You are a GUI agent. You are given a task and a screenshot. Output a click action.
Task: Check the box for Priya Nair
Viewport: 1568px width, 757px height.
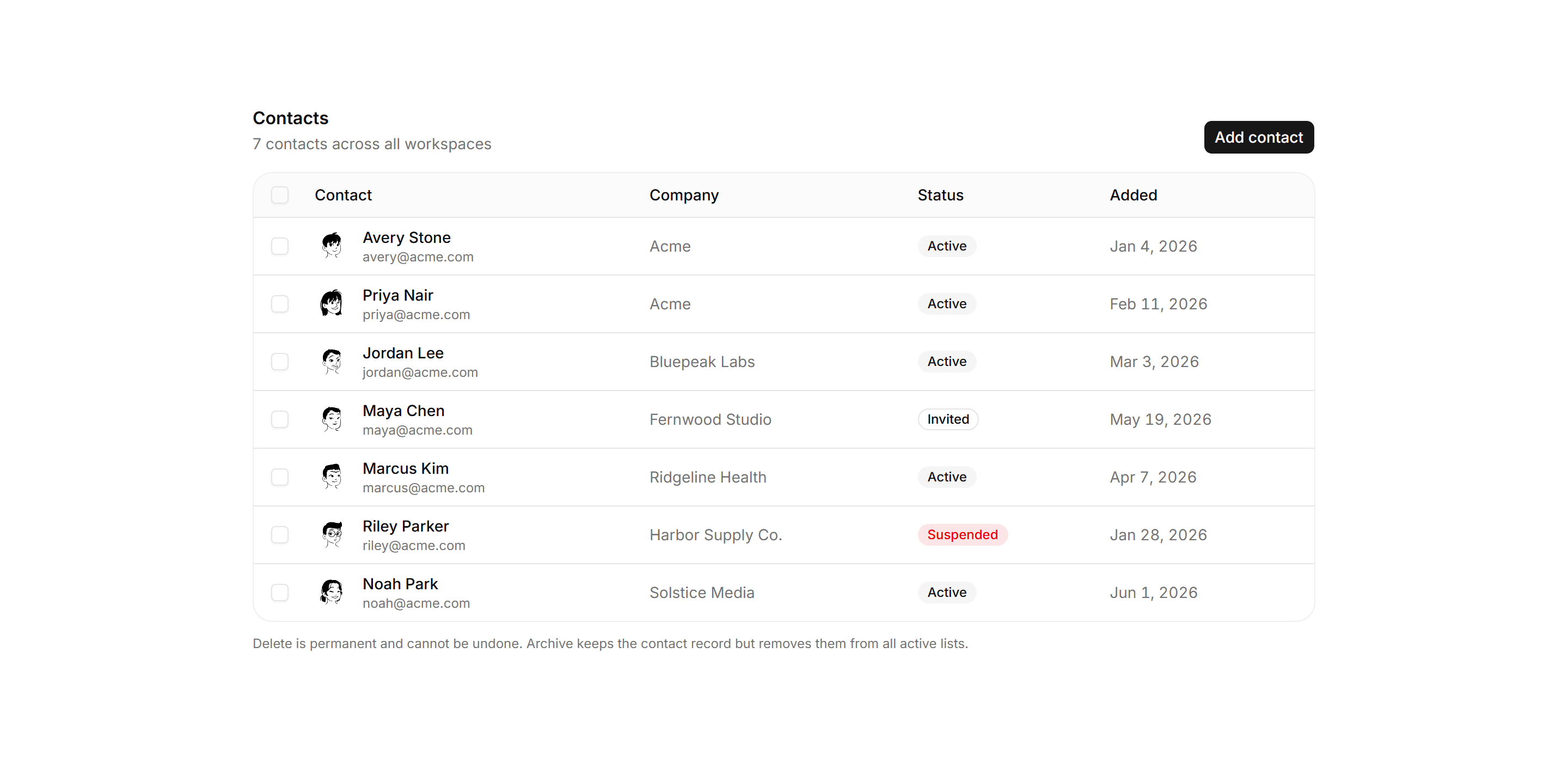click(280, 304)
